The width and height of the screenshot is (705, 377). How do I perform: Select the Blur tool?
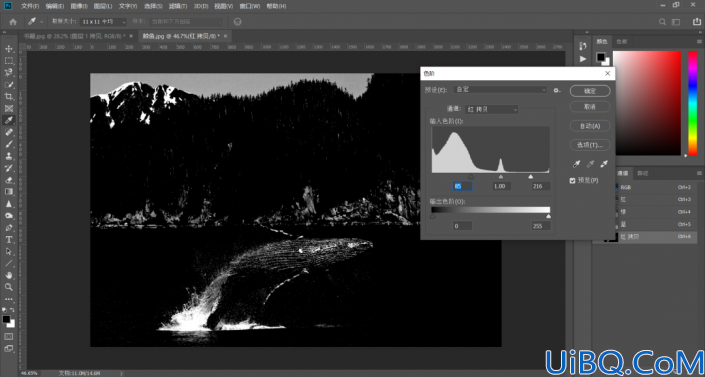pos(9,204)
